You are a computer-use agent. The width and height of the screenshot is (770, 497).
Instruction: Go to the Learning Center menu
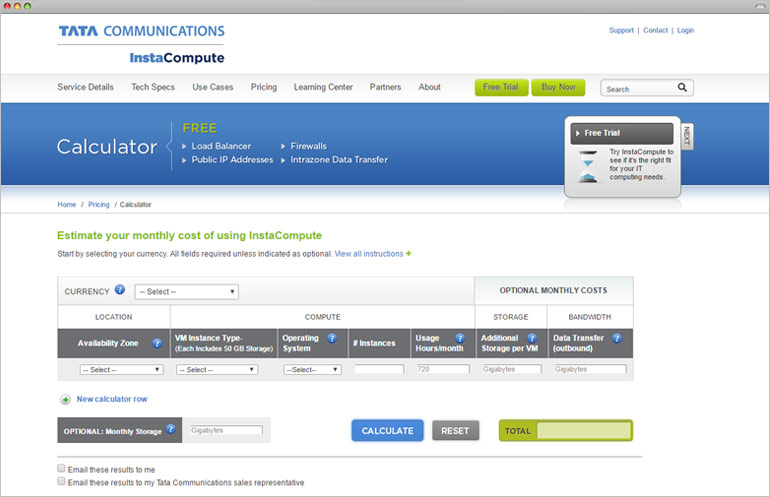coord(323,88)
